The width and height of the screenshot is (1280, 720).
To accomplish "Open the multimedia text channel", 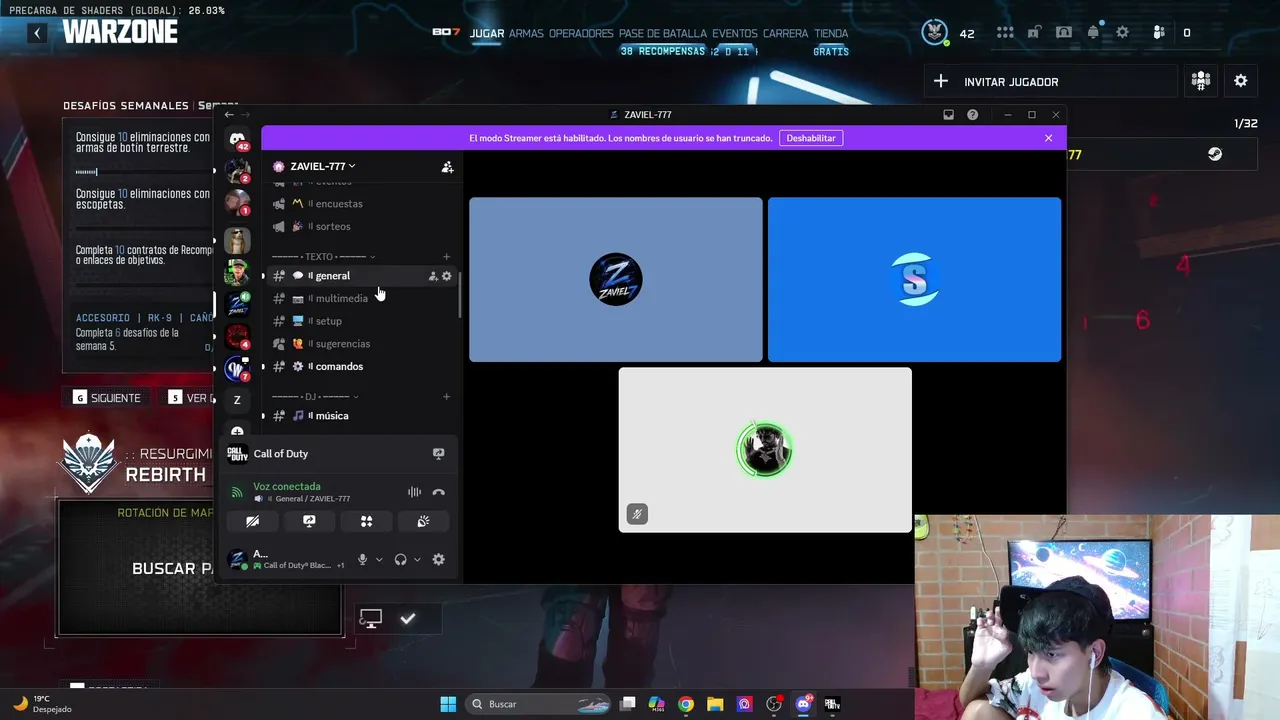I will (x=360, y=298).
